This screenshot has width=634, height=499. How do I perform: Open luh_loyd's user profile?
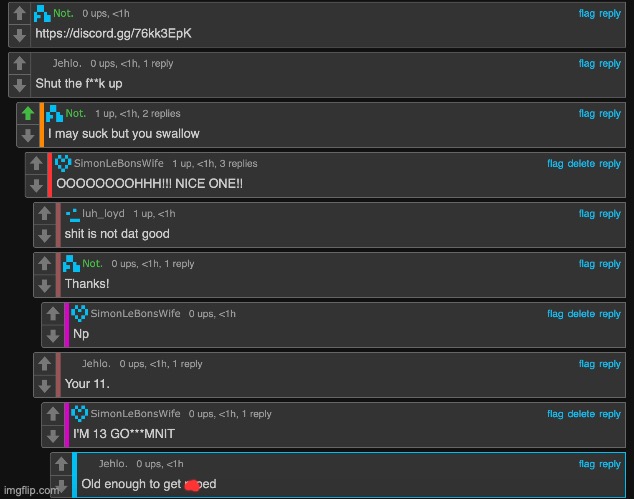click(x=103, y=214)
